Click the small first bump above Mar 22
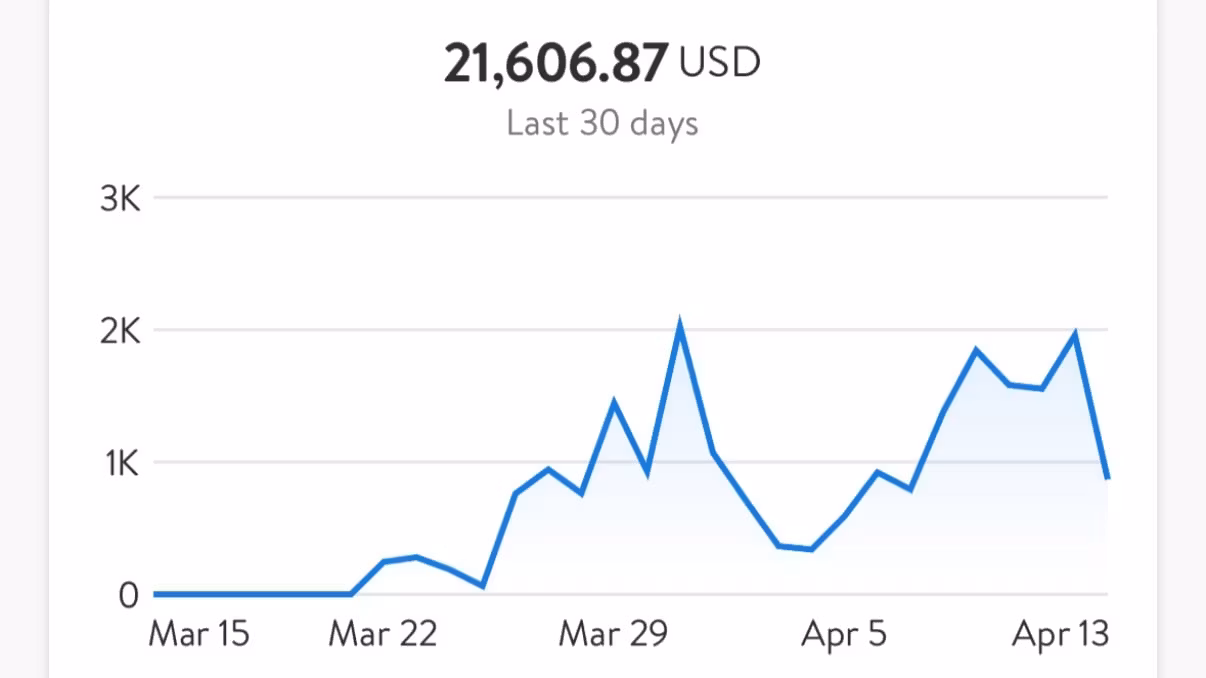This screenshot has height=678, width=1206. (415, 557)
